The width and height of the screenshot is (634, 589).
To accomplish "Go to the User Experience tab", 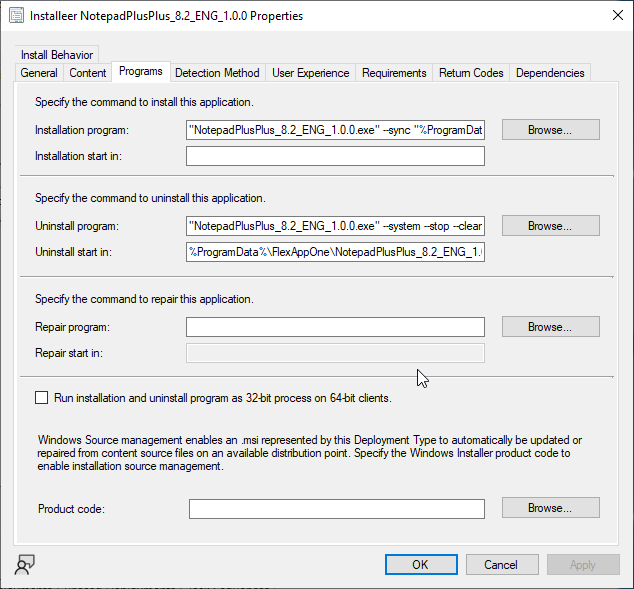I will click(x=311, y=73).
